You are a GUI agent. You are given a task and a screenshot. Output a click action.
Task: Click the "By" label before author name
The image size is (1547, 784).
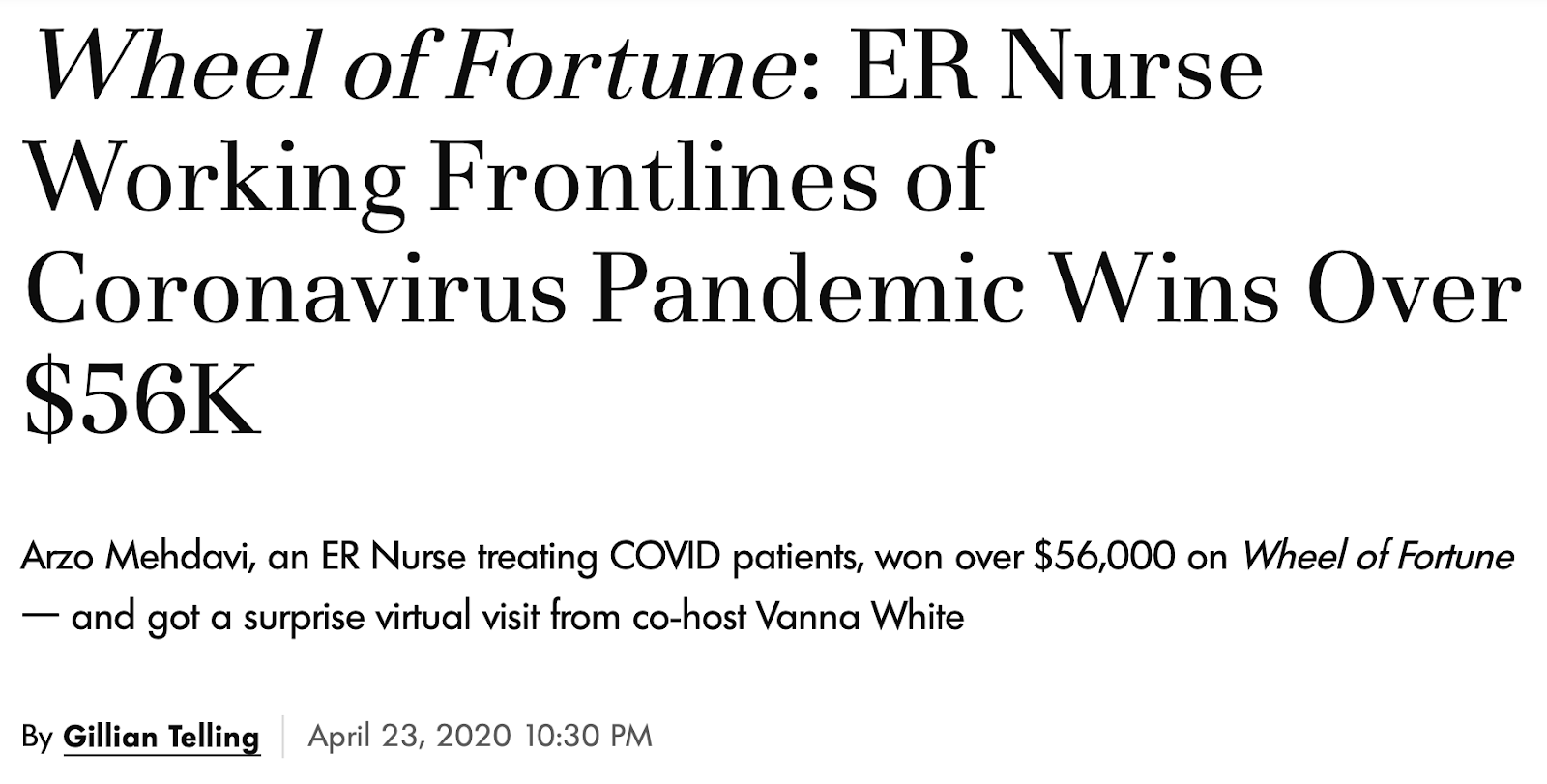click(37, 738)
